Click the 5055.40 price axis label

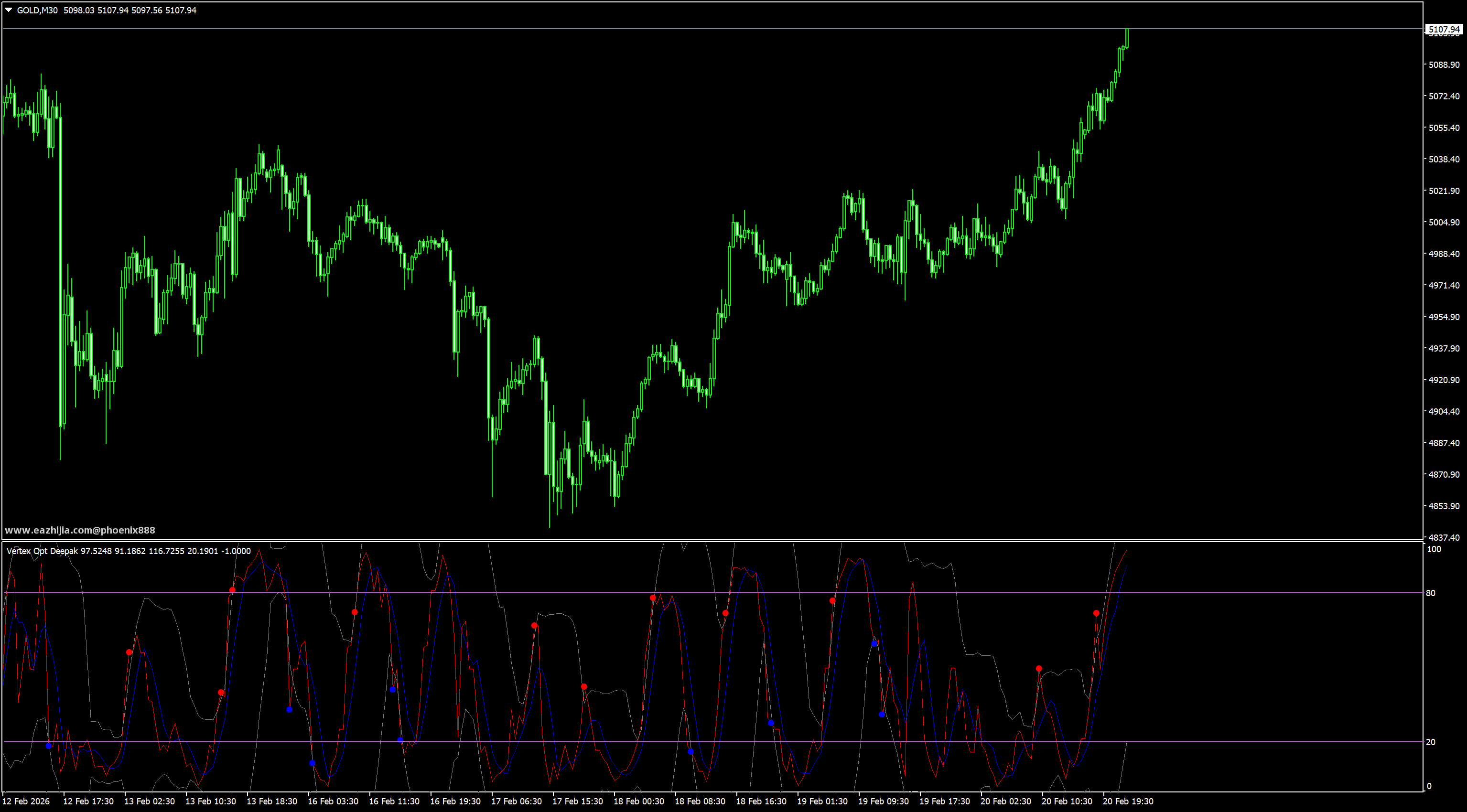1444,128
